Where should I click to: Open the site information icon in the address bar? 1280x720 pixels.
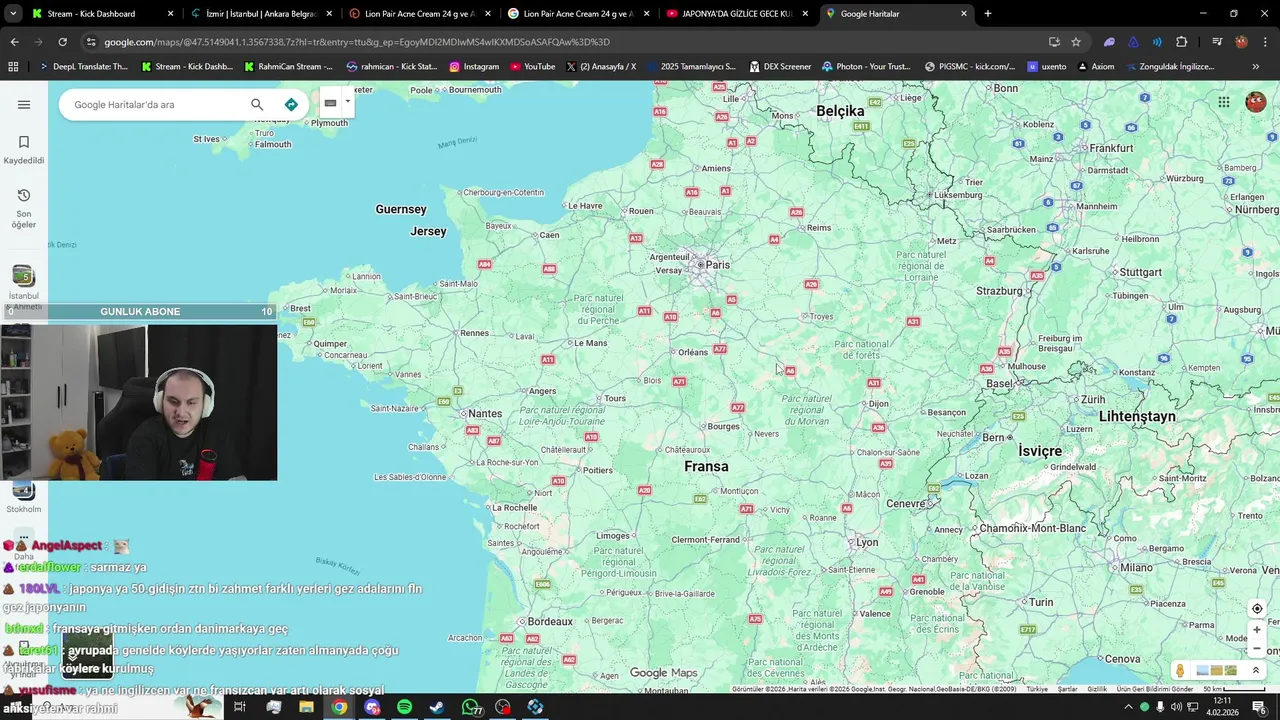click(91, 42)
